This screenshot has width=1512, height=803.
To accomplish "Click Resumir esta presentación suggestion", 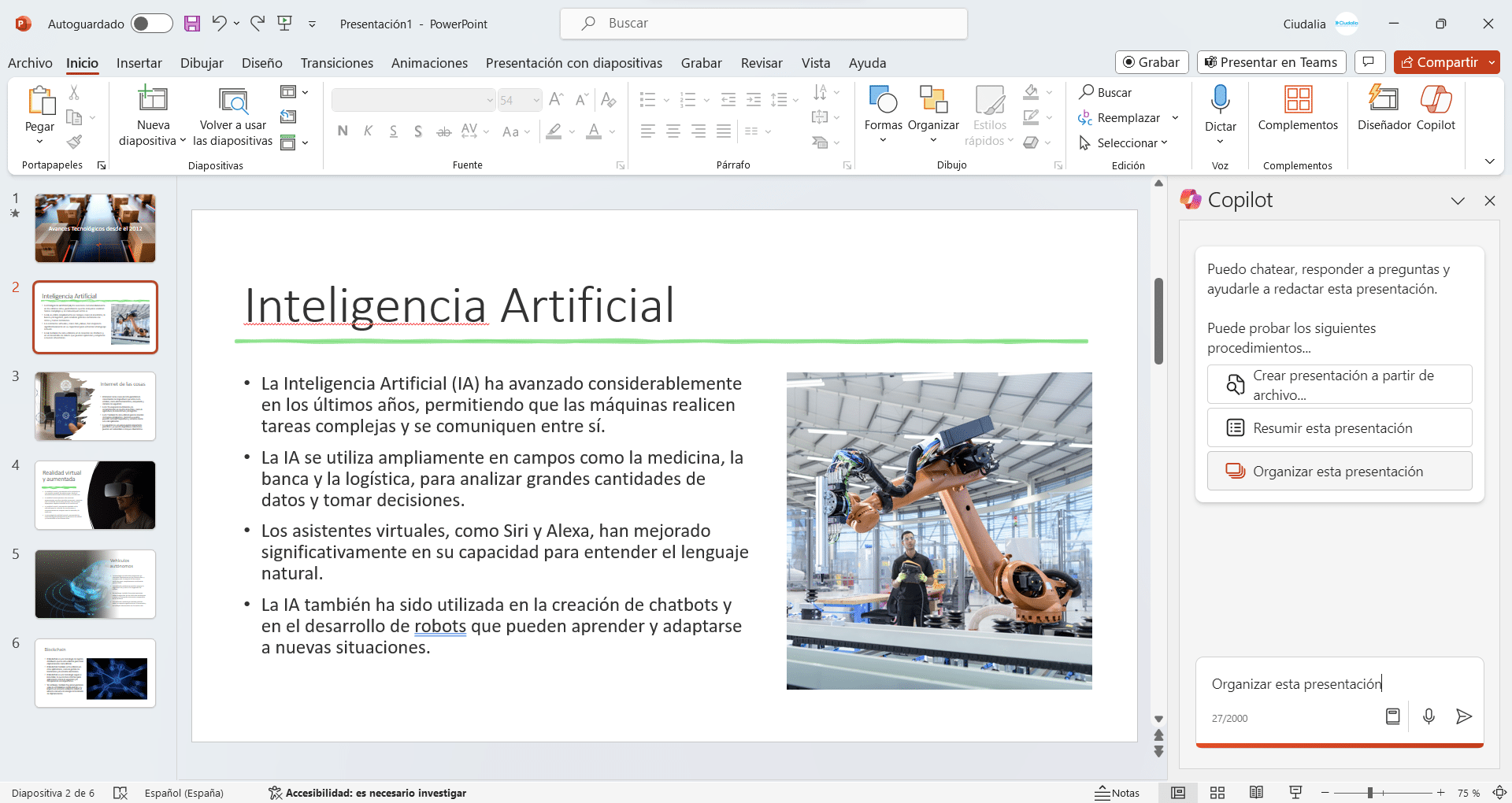I will click(x=1339, y=428).
